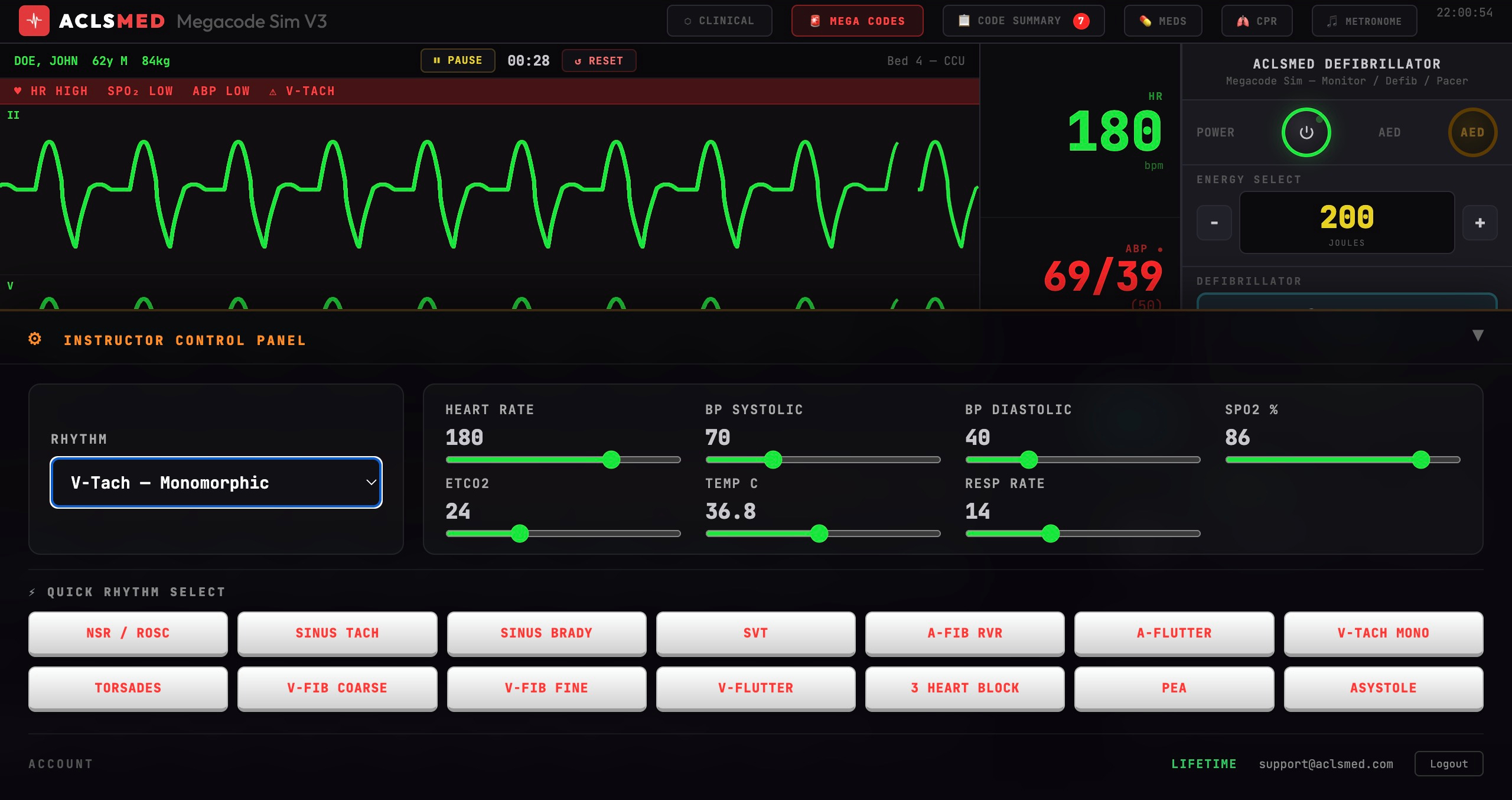The image size is (1512, 800).
Task: Open the Rhythm selection dropdown
Action: coord(216,483)
